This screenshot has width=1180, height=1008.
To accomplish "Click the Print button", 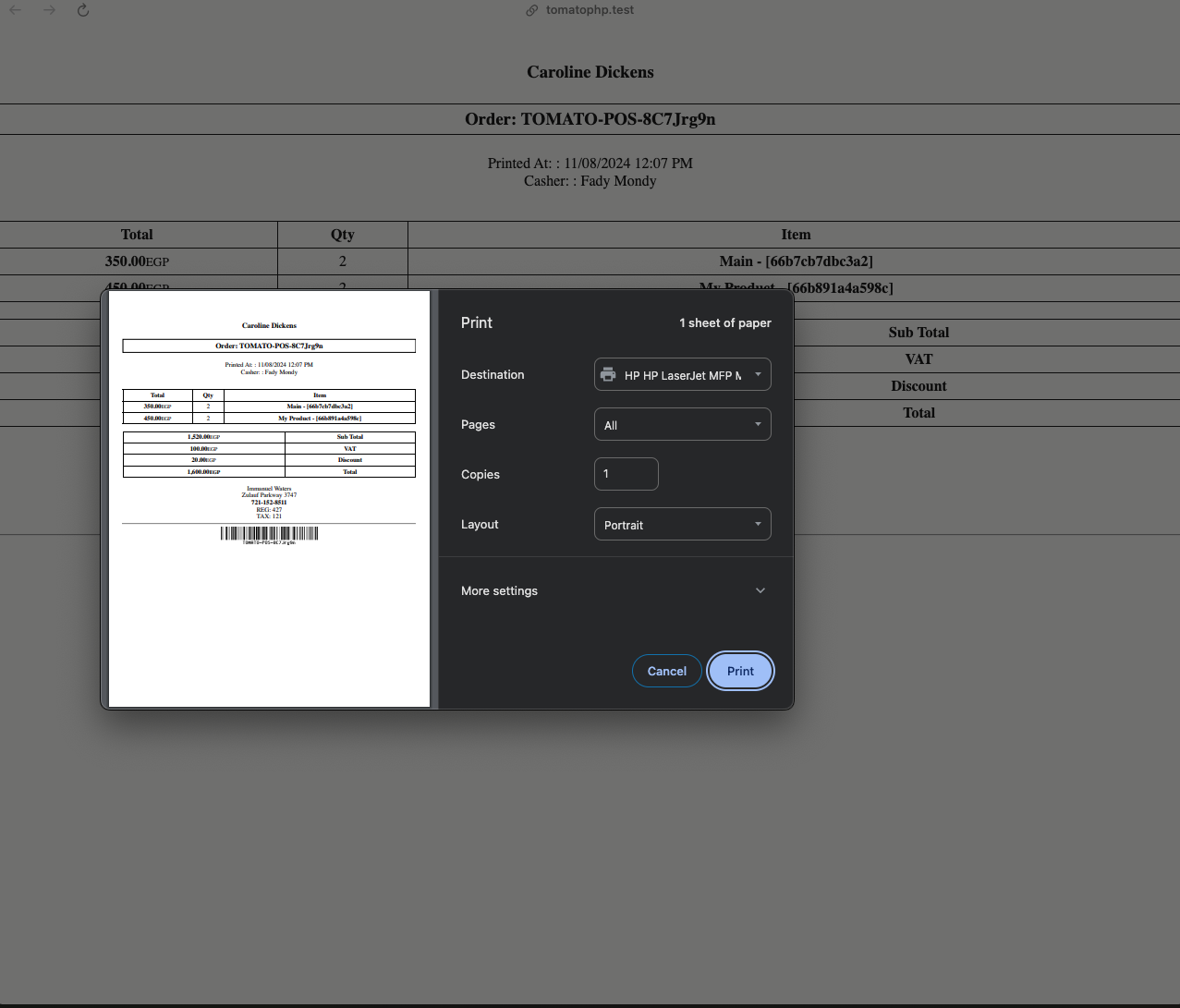I will point(740,671).
